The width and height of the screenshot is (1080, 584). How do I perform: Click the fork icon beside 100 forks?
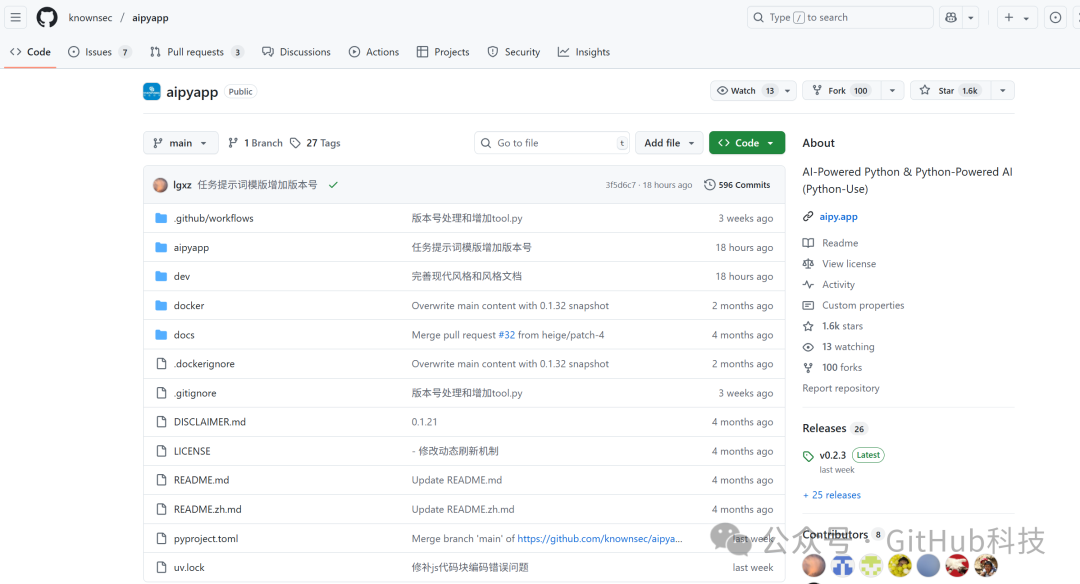[808, 368]
